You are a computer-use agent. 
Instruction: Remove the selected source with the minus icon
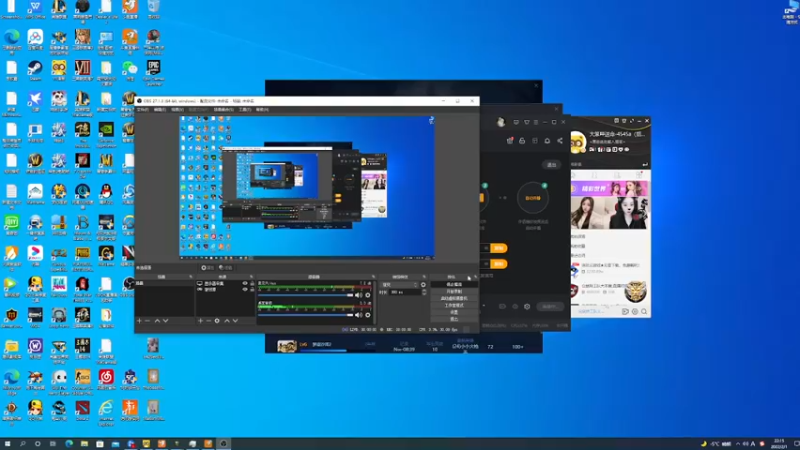pyautogui.click(x=209, y=321)
